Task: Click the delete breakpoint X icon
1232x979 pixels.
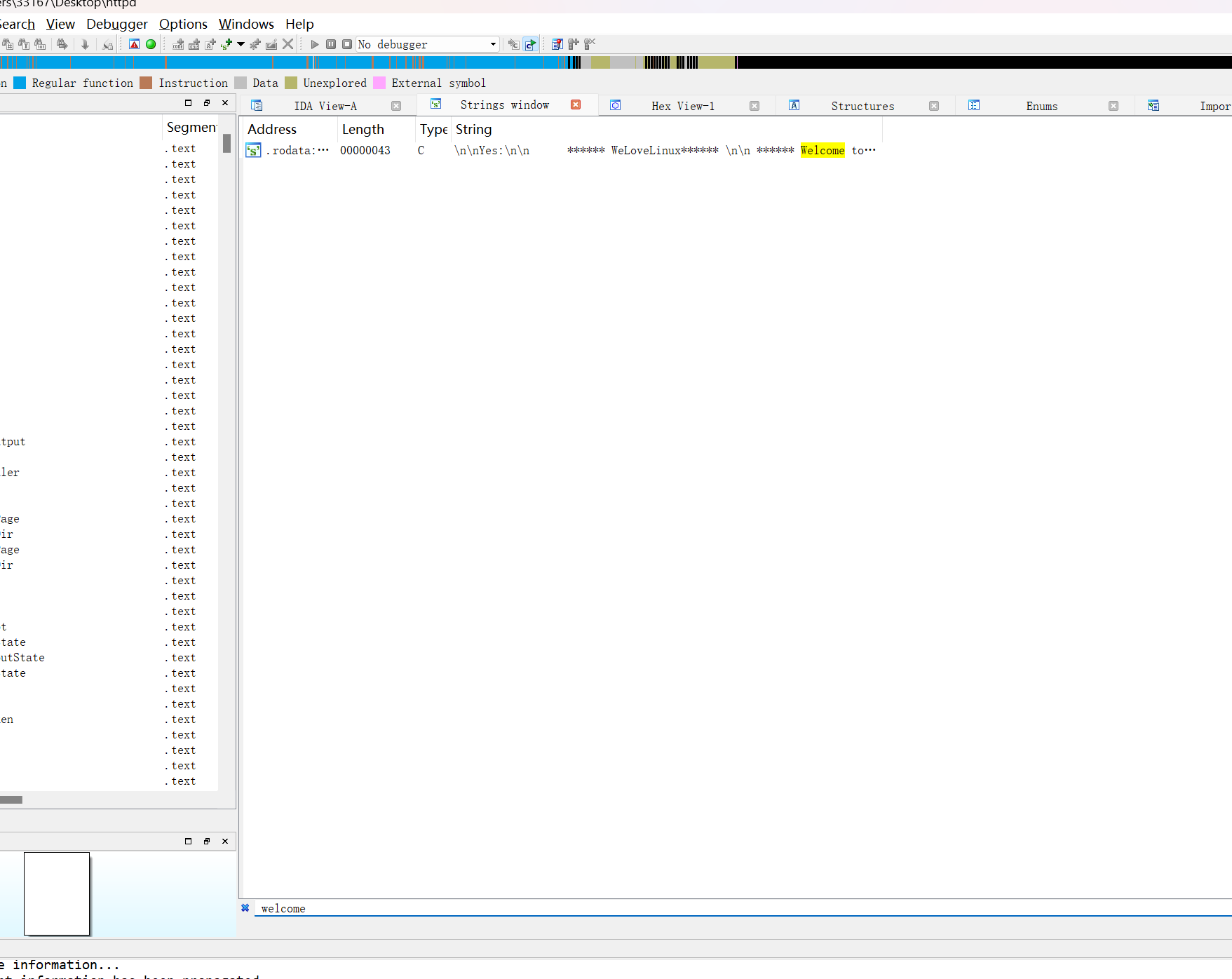Action: (590, 43)
